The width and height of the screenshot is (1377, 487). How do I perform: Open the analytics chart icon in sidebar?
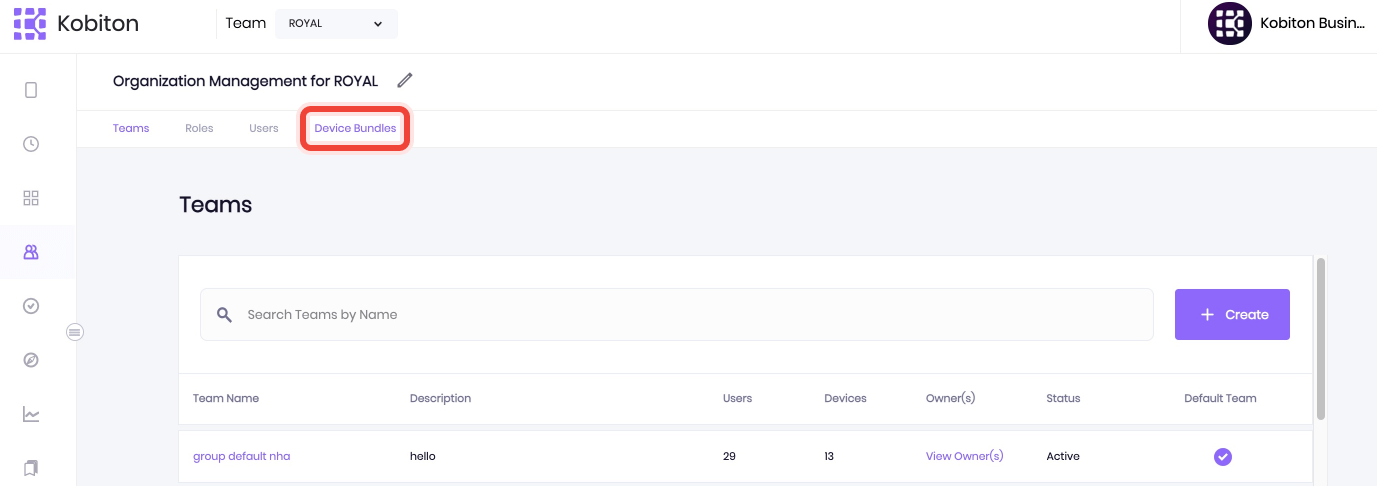click(x=31, y=414)
